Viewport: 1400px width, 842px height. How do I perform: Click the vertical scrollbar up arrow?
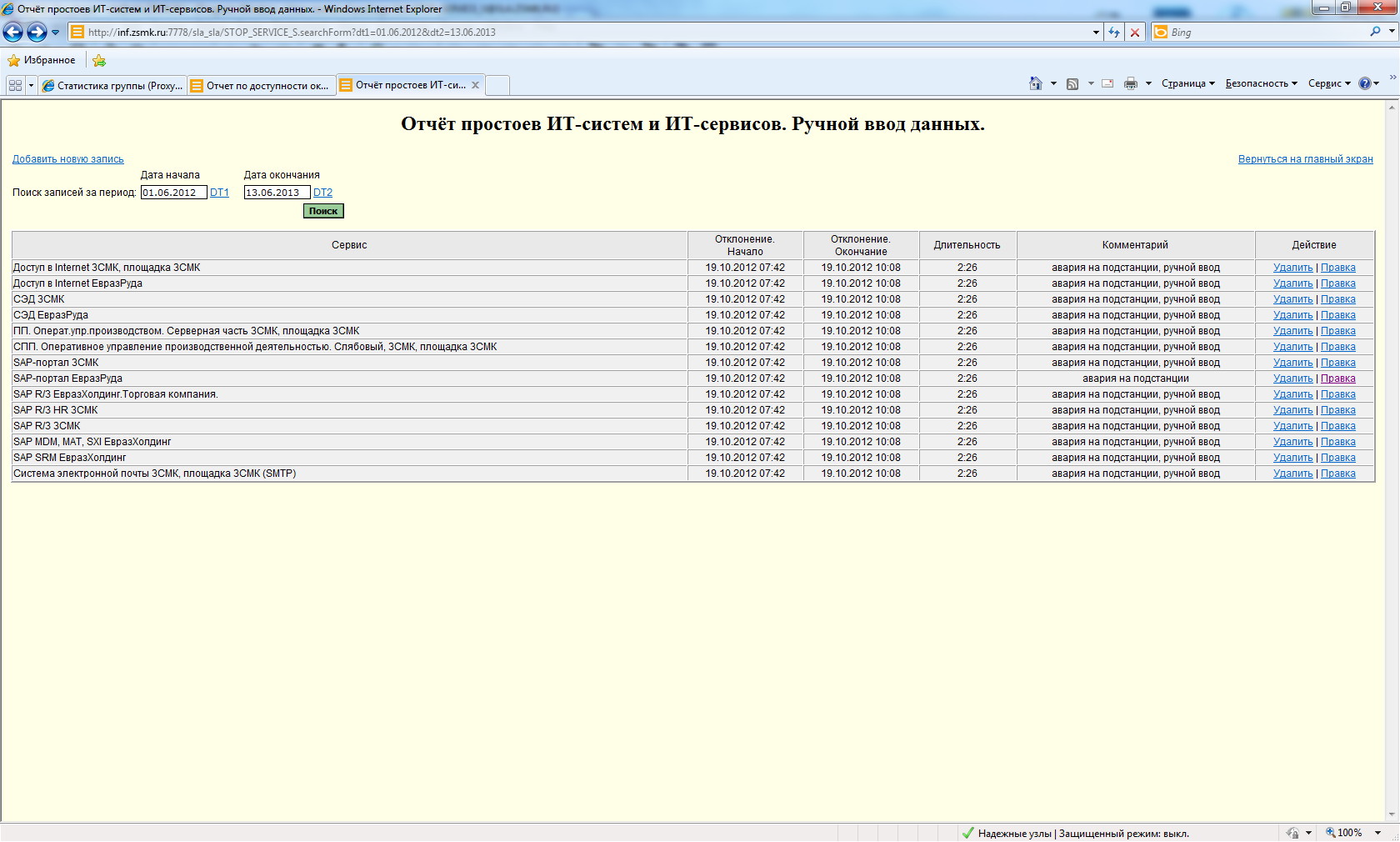pyautogui.click(x=1392, y=107)
